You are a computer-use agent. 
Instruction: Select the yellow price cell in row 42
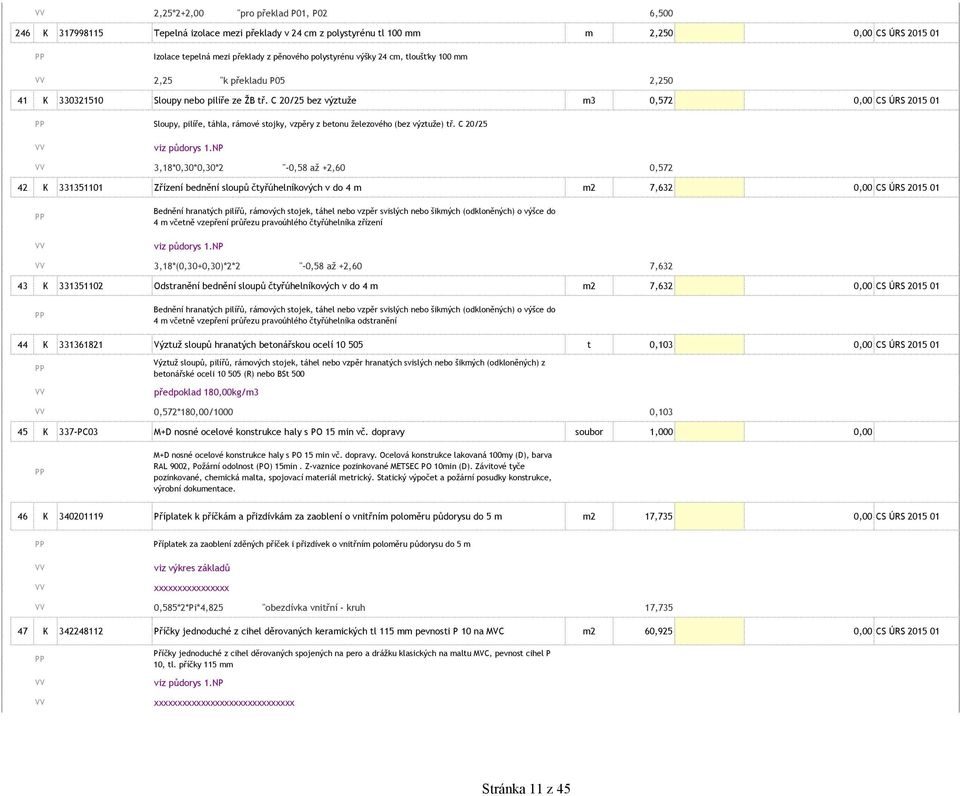(x=710, y=187)
